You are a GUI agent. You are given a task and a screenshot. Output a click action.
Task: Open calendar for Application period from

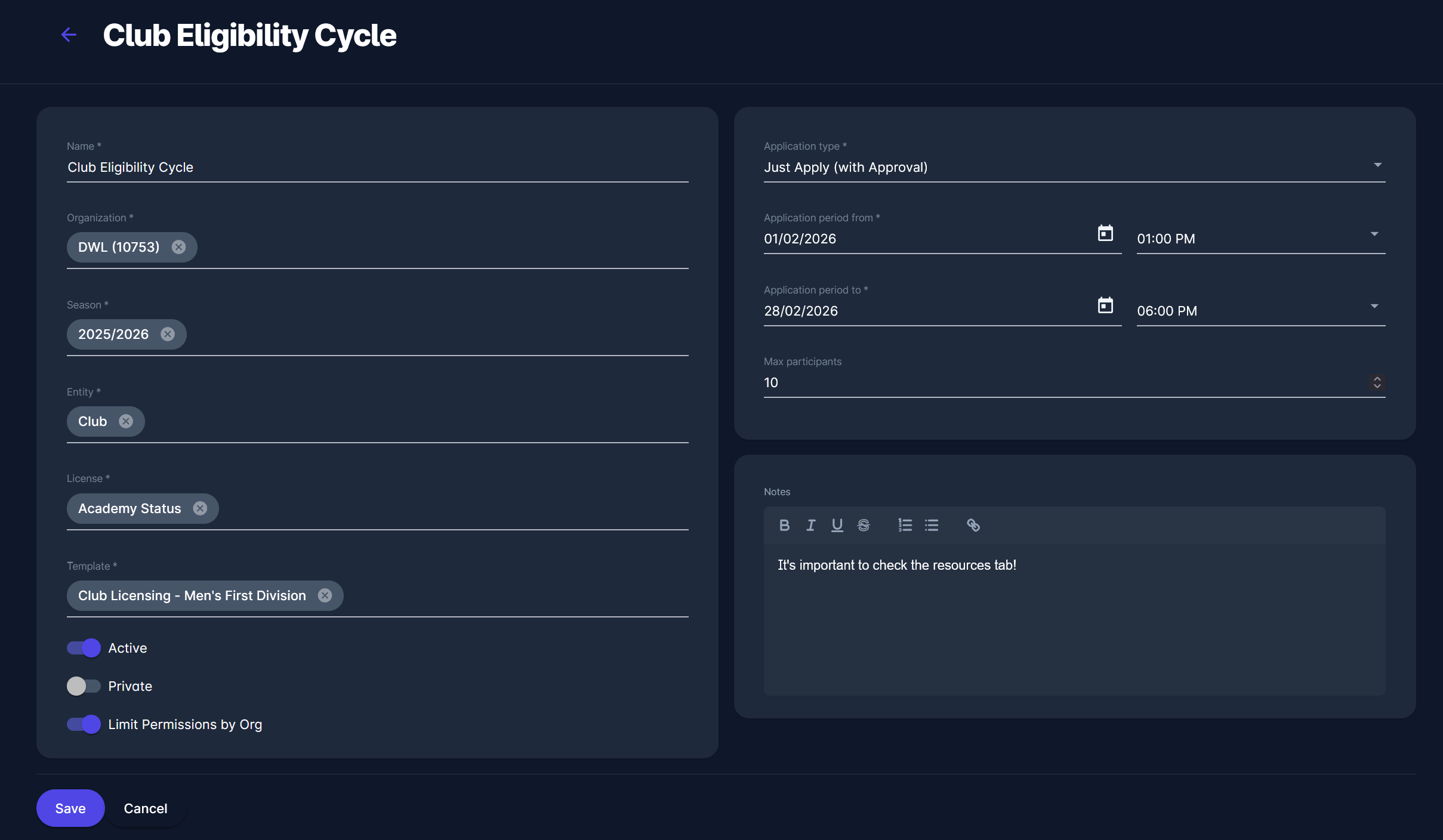[x=1105, y=233]
